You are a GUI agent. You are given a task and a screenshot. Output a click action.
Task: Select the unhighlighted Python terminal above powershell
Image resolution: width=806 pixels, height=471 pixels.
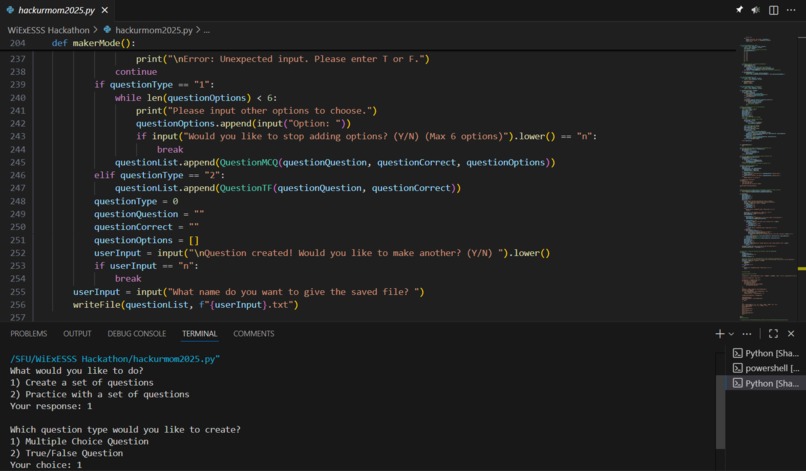(765, 353)
